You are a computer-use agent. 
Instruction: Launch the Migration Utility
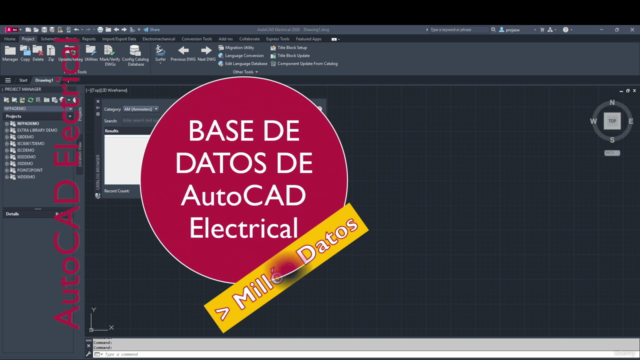coord(236,47)
